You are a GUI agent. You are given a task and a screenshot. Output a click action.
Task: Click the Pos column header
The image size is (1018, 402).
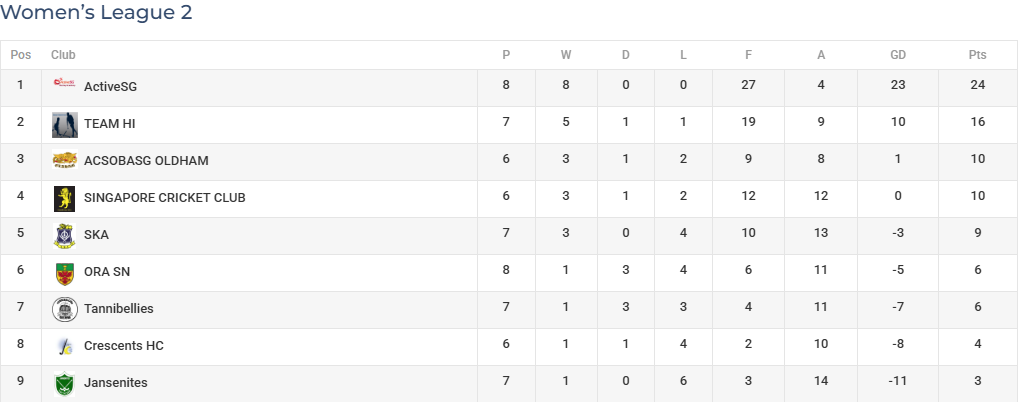[21, 55]
